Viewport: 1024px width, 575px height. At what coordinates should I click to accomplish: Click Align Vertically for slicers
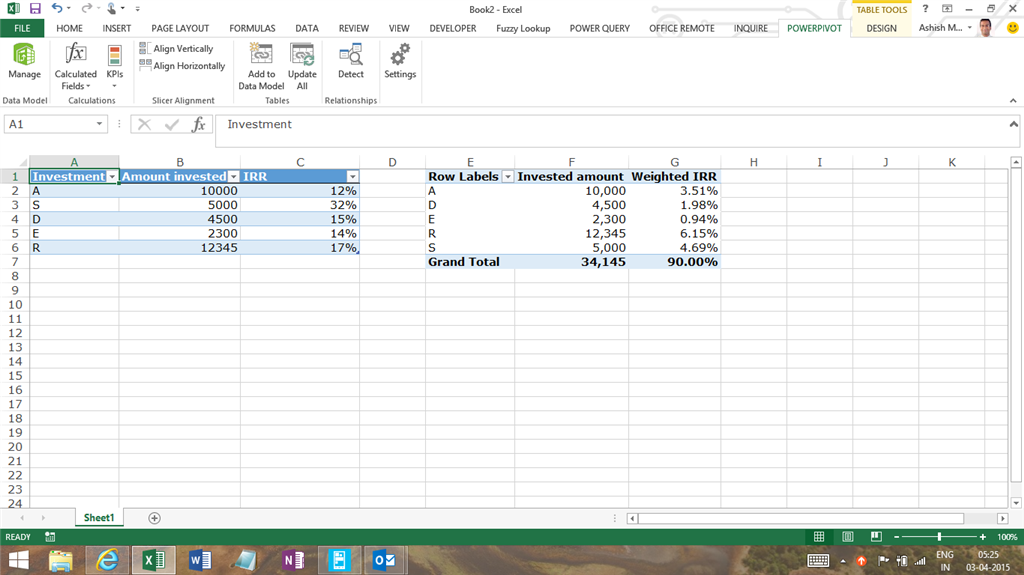(x=176, y=48)
